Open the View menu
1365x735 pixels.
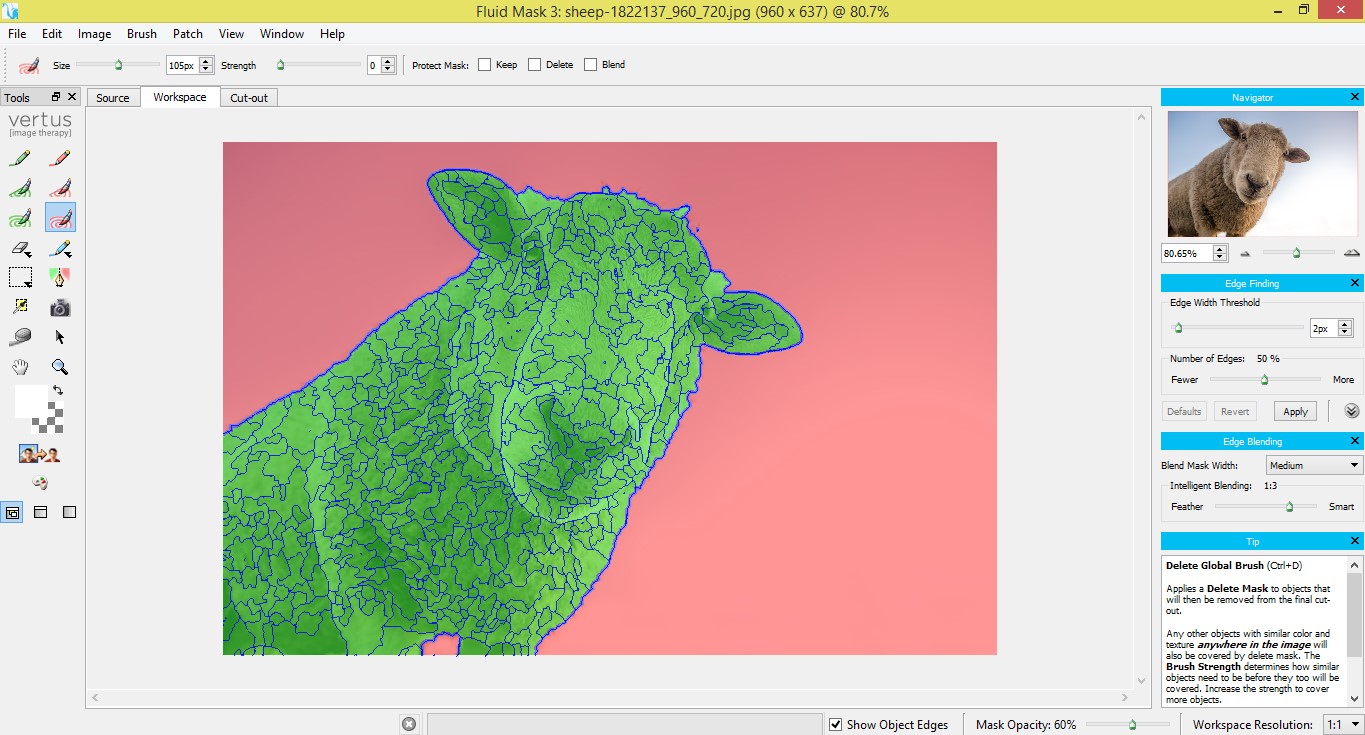pyautogui.click(x=231, y=33)
